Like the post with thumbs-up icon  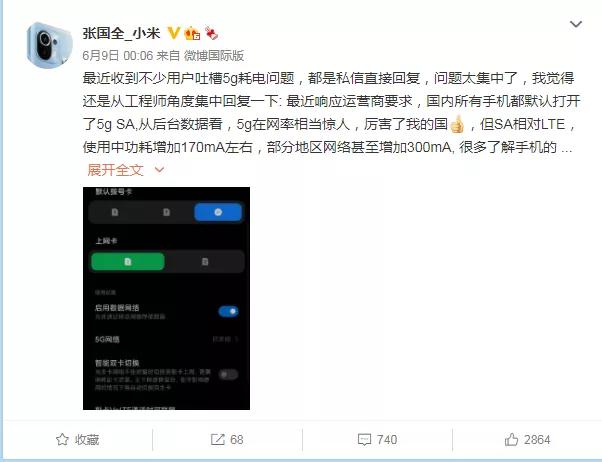click(511, 439)
